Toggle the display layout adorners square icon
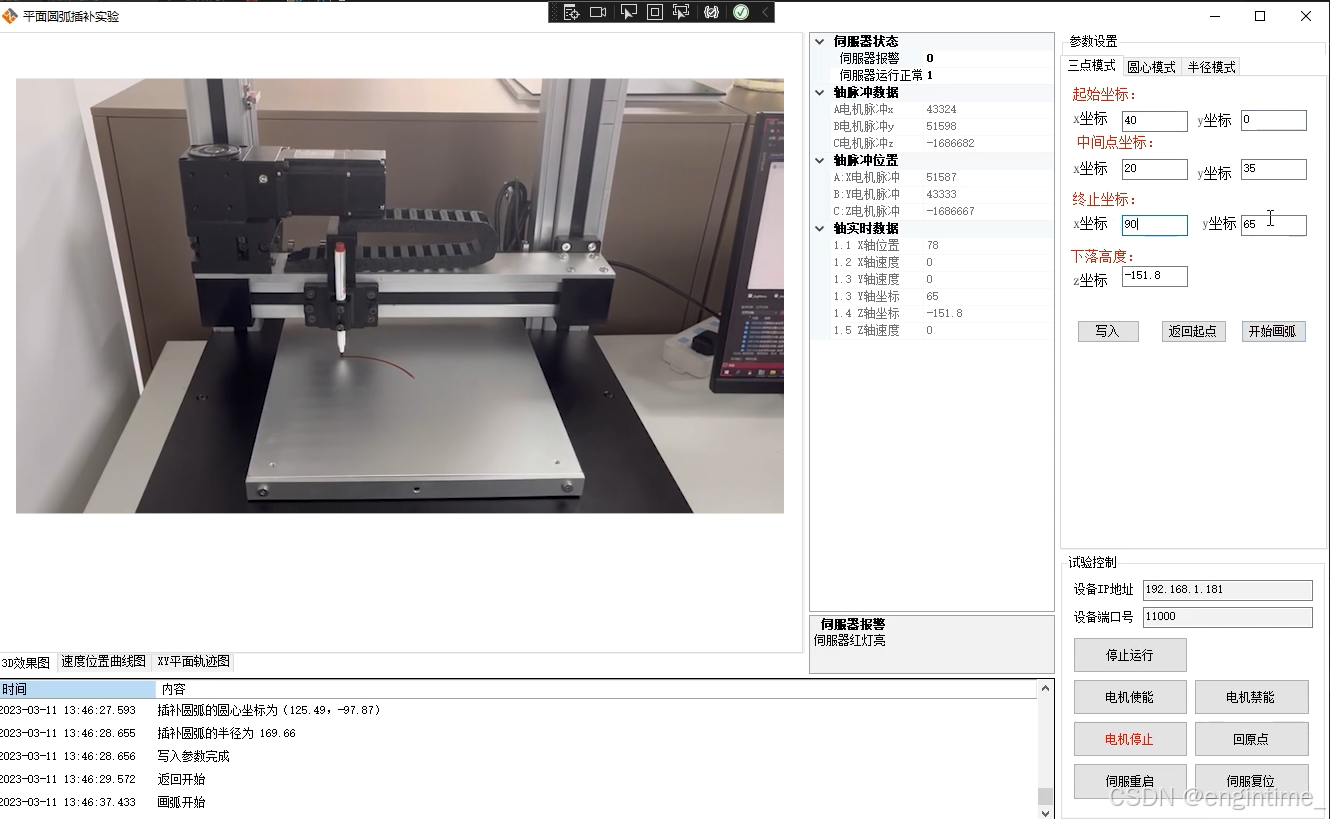Screen dimensions: 1330x819 (x=655, y=12)
